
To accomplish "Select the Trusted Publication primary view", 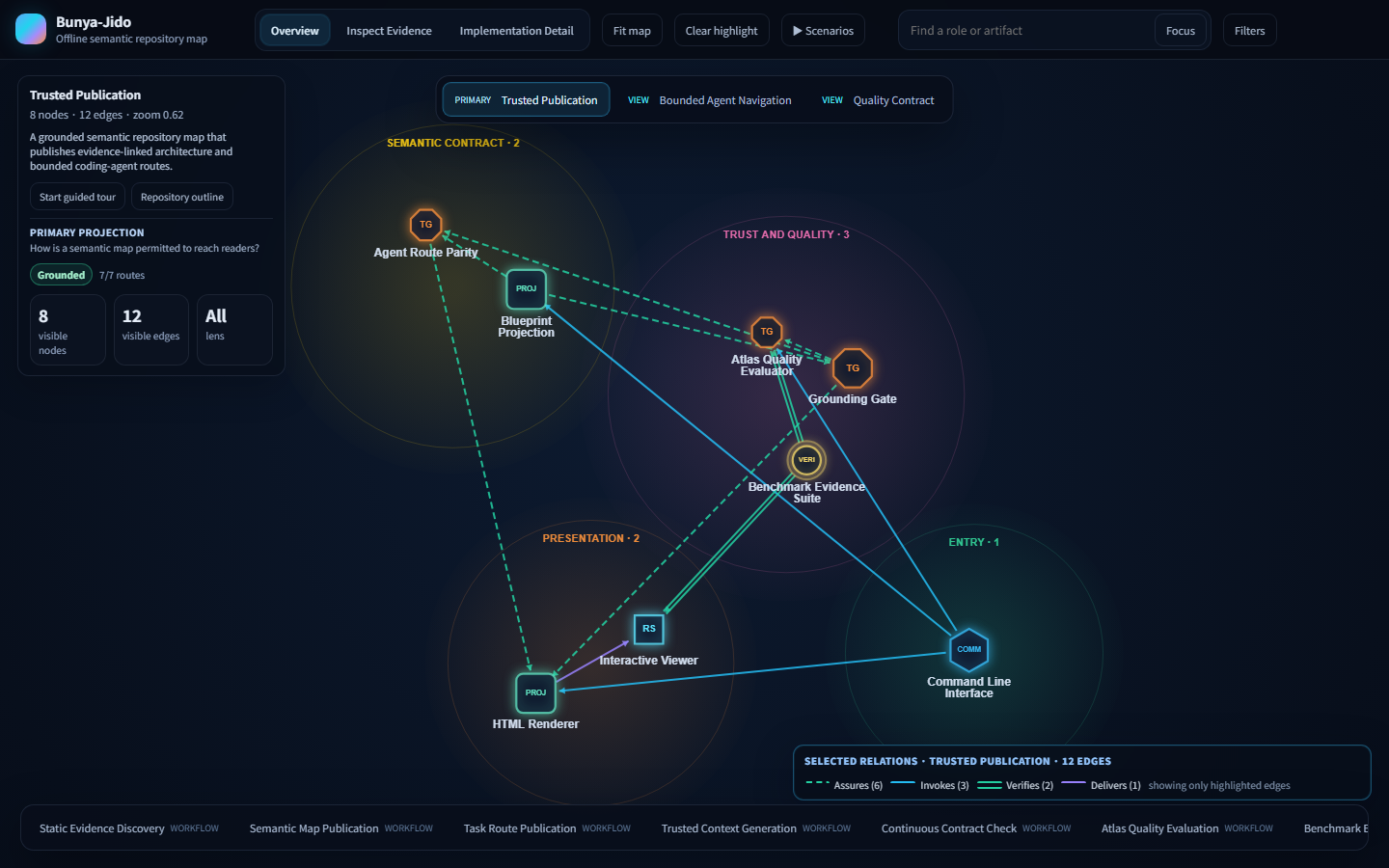I will (x=526, y=100).
